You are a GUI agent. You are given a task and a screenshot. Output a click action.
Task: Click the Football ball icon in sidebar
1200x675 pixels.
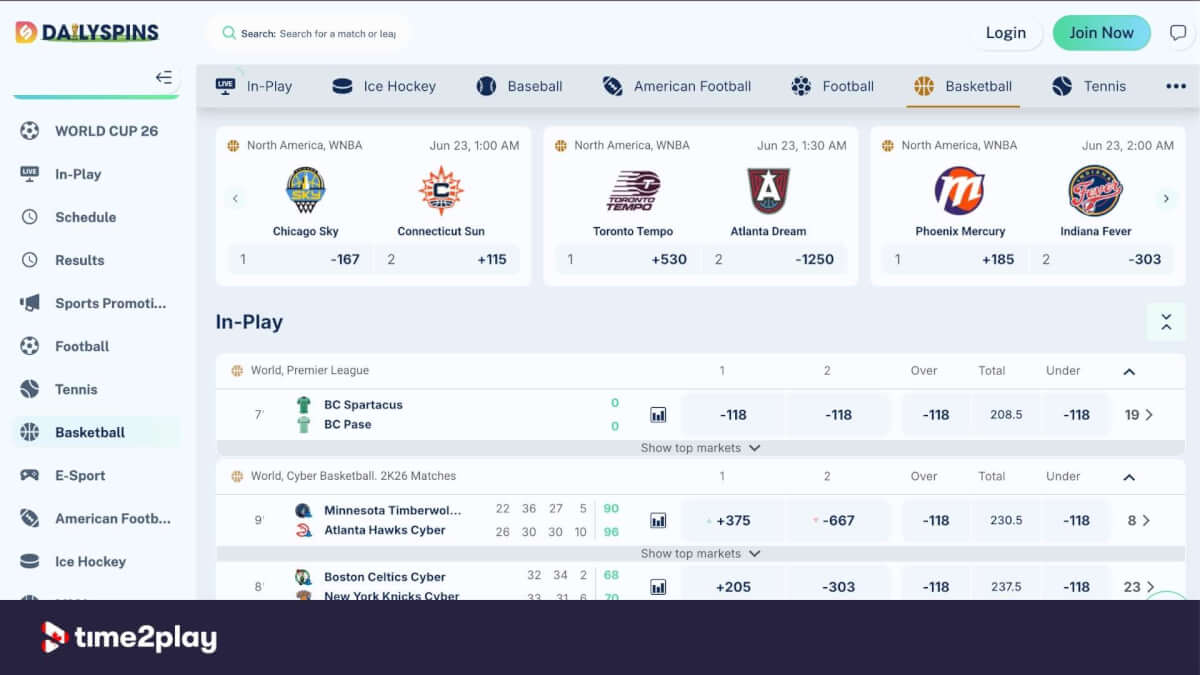(30, 346)
